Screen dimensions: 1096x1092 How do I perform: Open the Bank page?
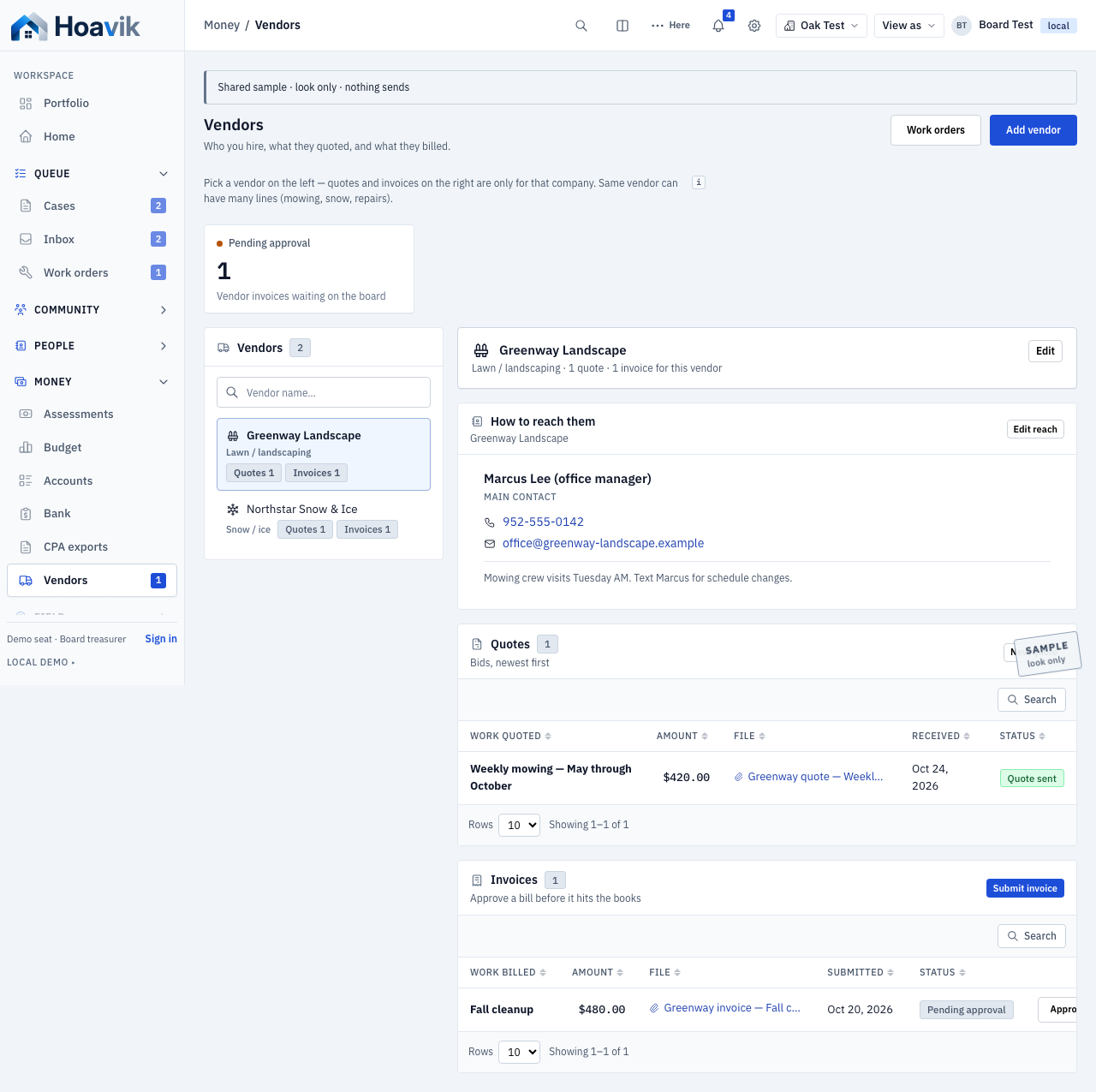click(92, 514)
